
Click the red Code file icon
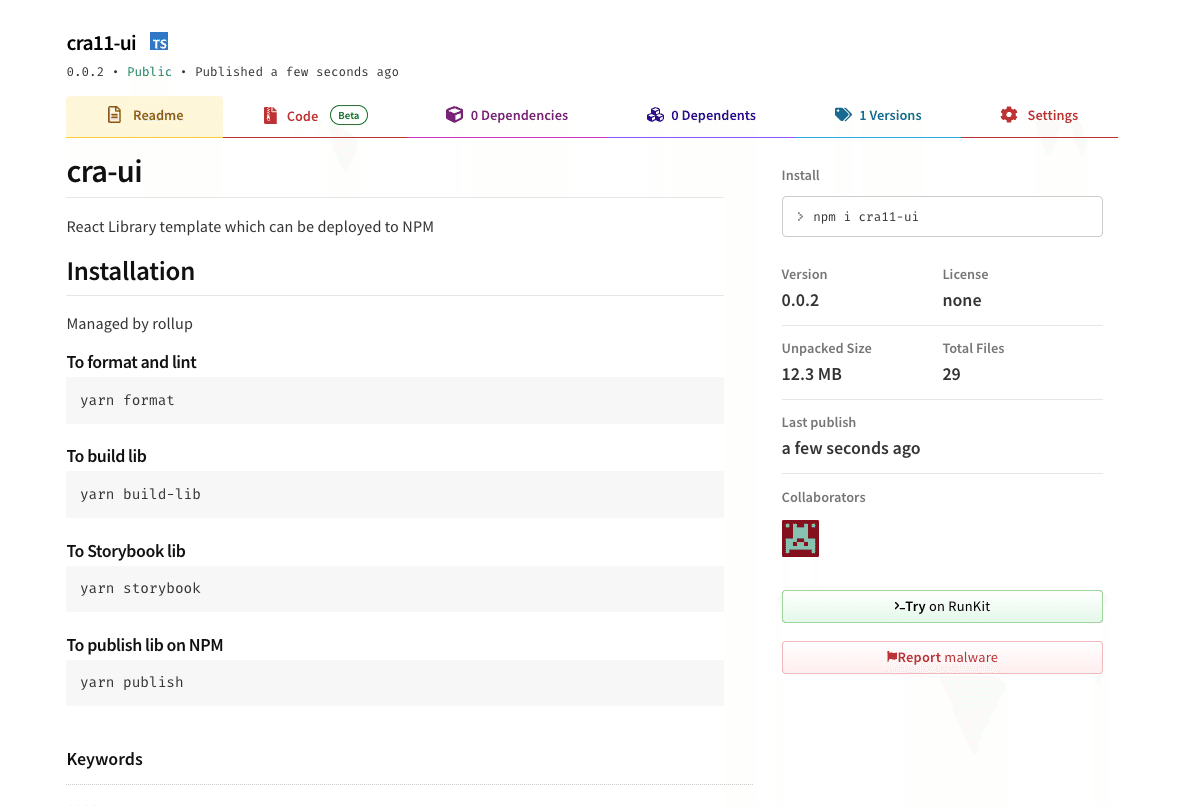pyautogui.click(x=270, y=116)
